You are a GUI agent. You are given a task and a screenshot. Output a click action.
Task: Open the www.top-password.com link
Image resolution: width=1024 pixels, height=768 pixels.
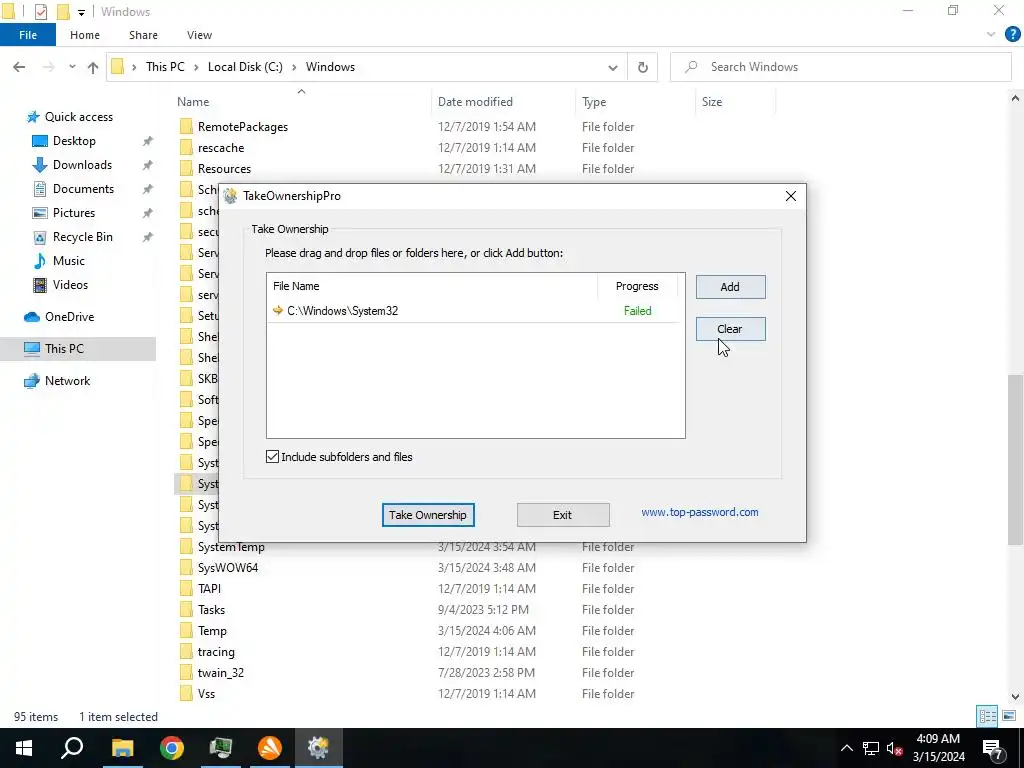point(699,512)
